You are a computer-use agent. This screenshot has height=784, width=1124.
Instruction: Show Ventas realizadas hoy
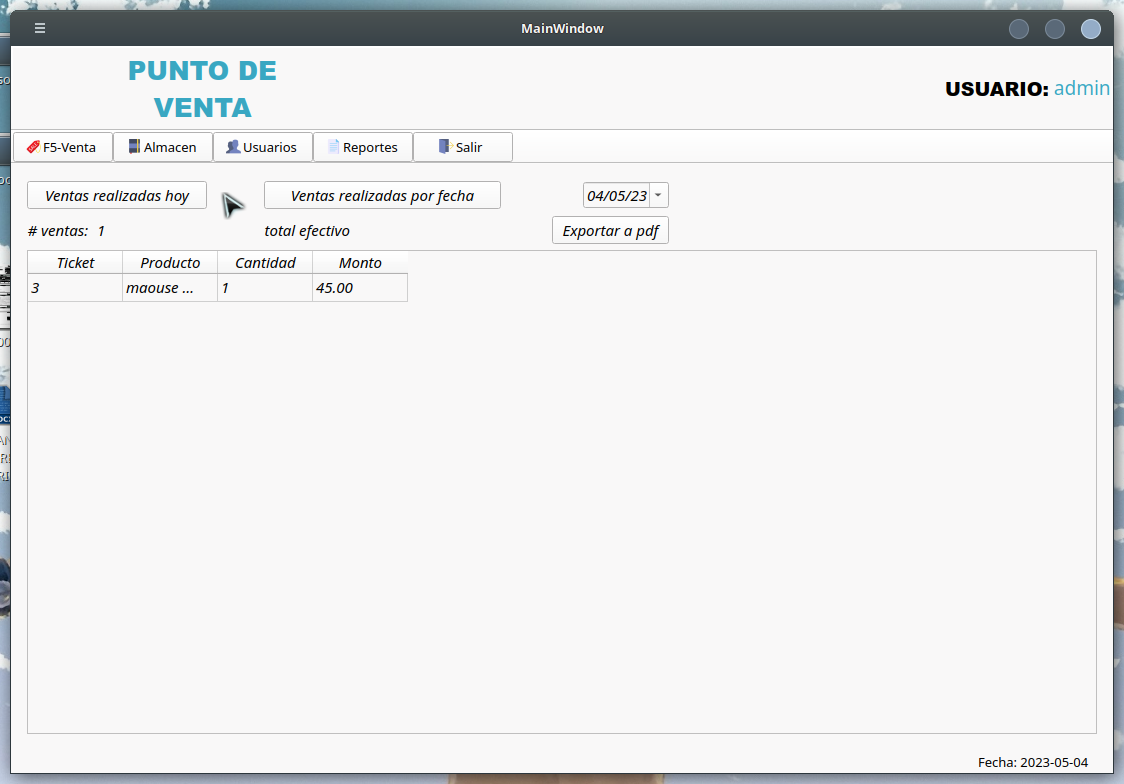[117, 196]
